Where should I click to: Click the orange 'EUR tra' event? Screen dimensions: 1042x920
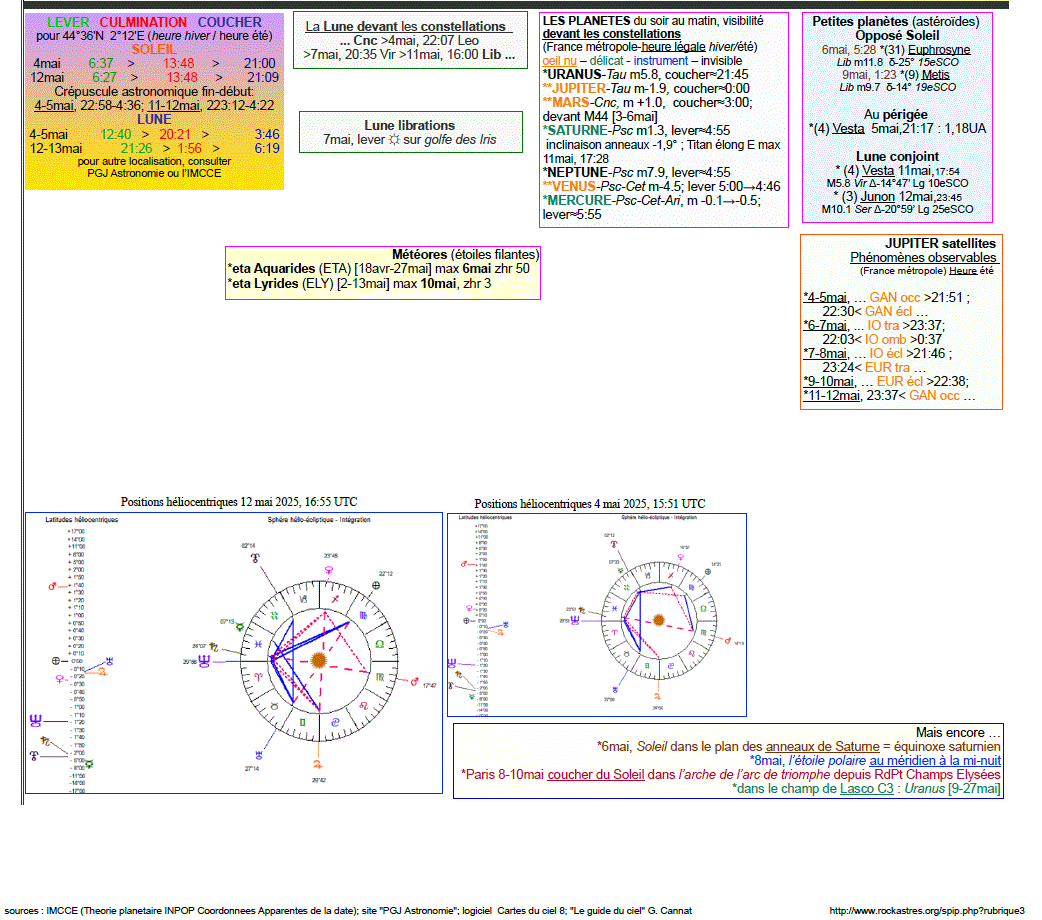(x=887, y=368)
